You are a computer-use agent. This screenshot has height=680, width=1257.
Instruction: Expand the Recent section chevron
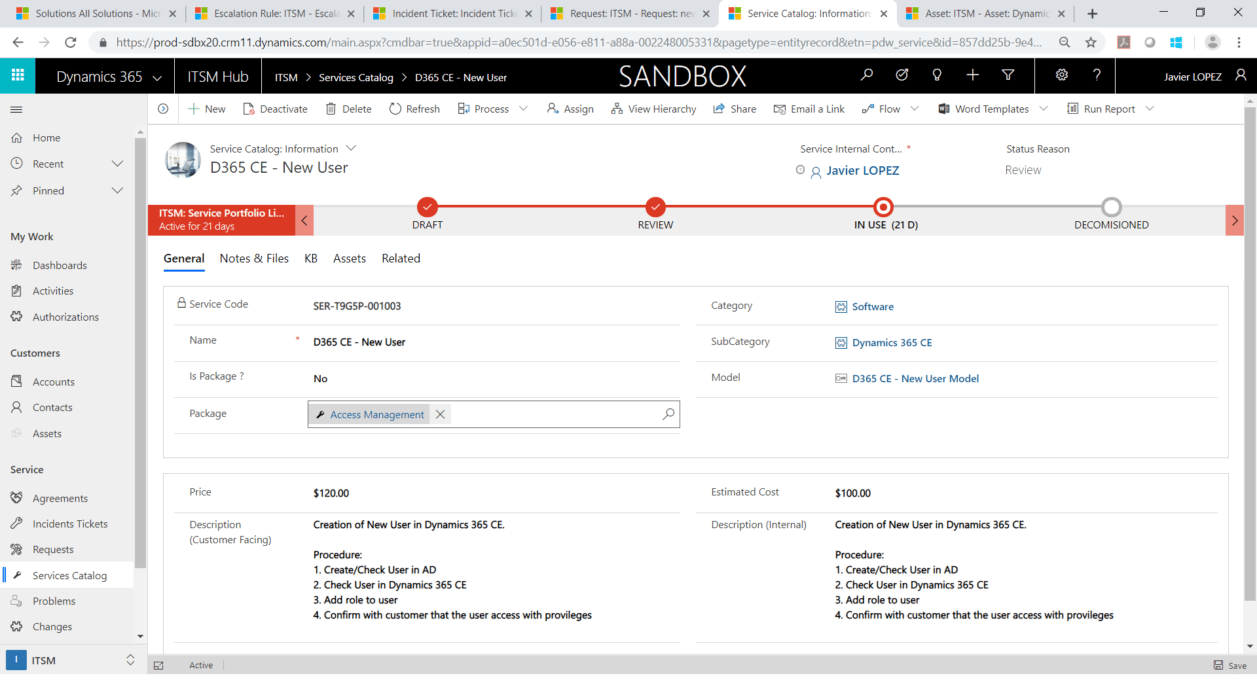coord(117,164)
